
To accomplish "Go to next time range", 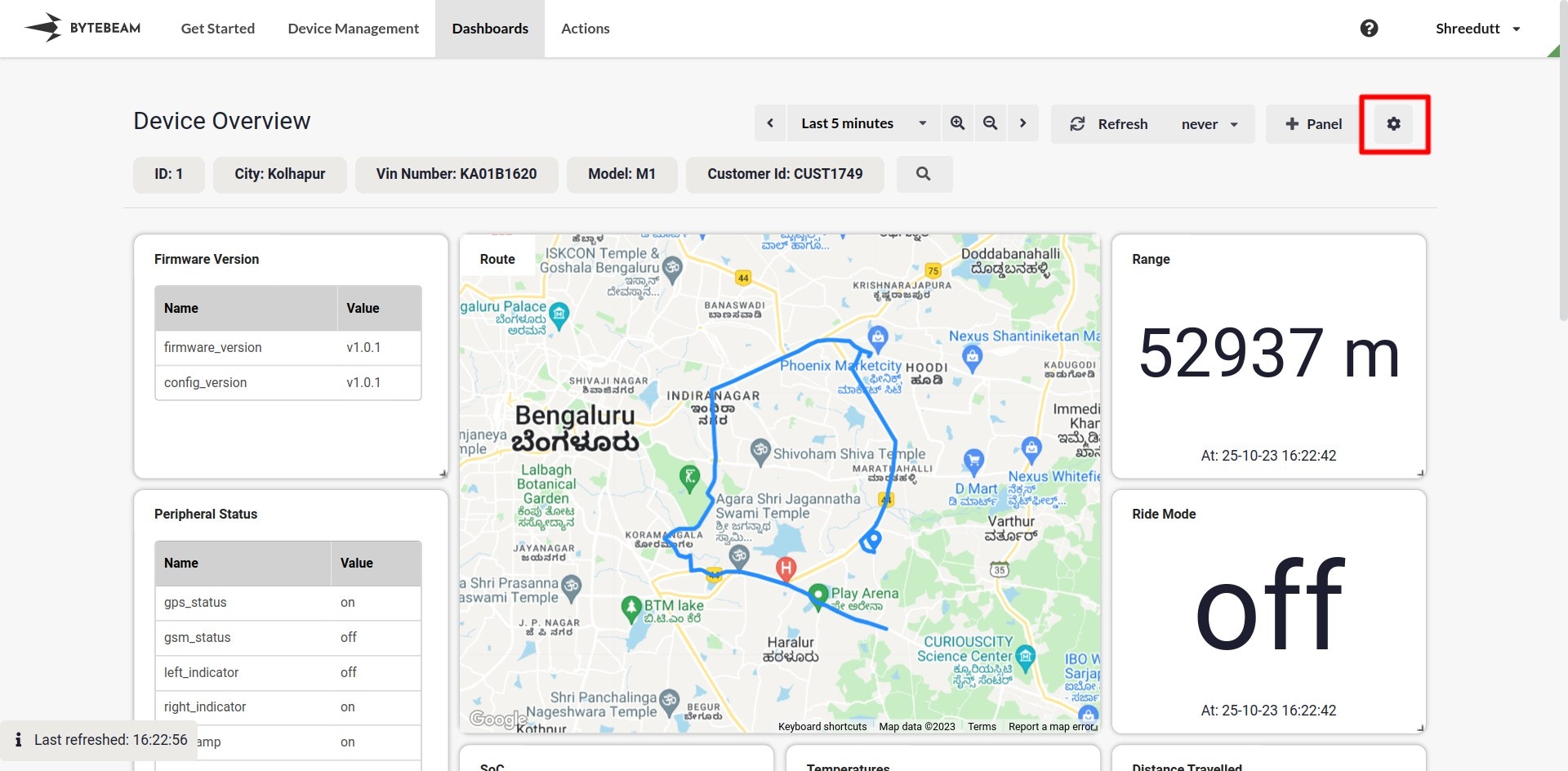I will coord(1022,123).
